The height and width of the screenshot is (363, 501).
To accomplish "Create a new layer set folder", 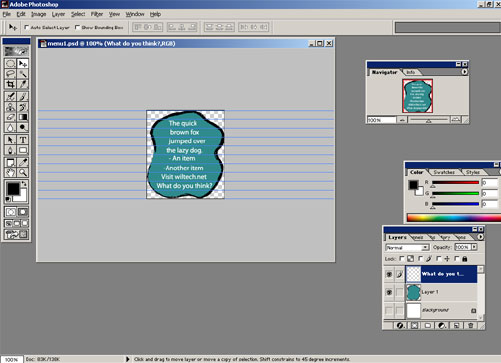I will [428, 325].
